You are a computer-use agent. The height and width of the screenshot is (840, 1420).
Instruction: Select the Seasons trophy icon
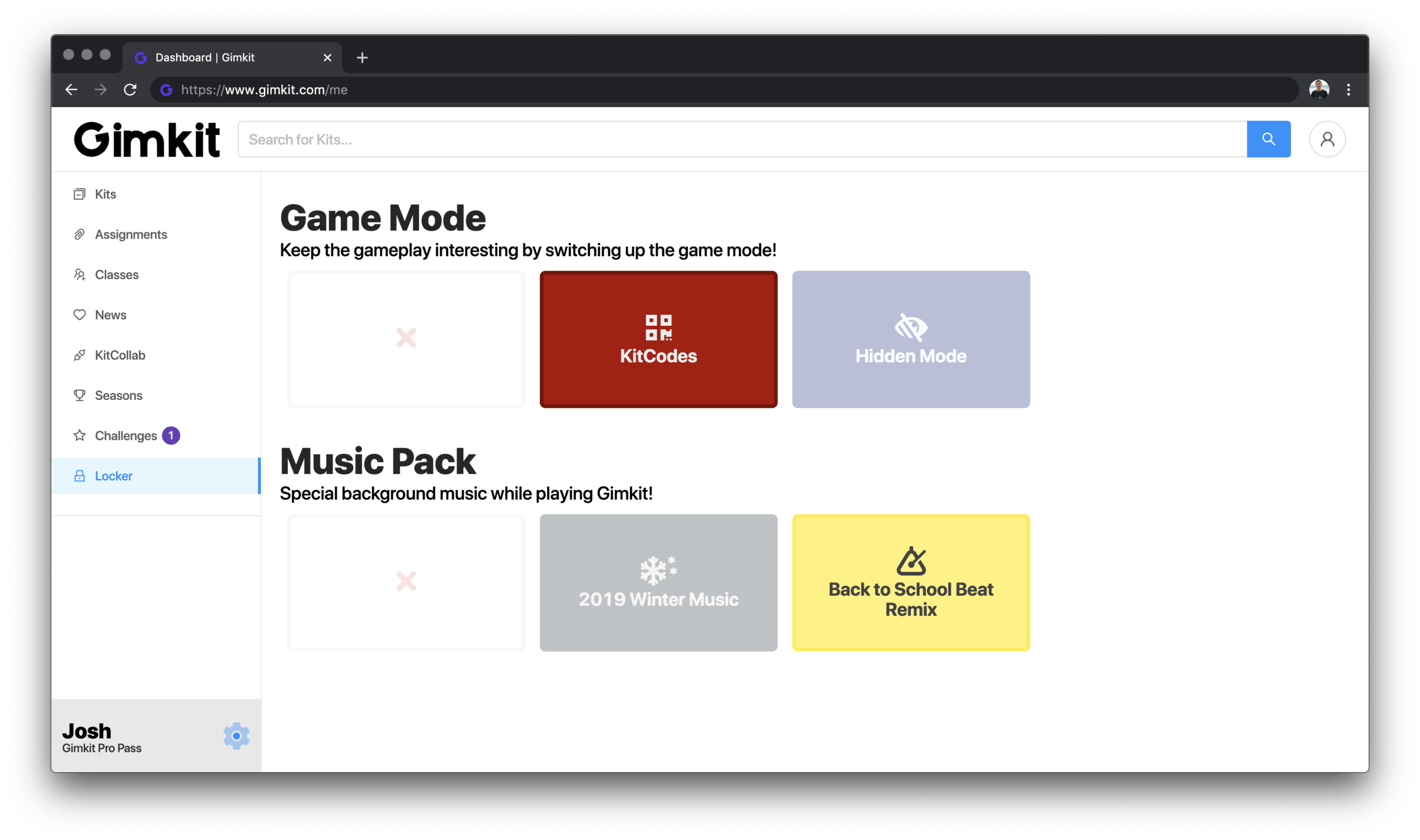(80, 395)
